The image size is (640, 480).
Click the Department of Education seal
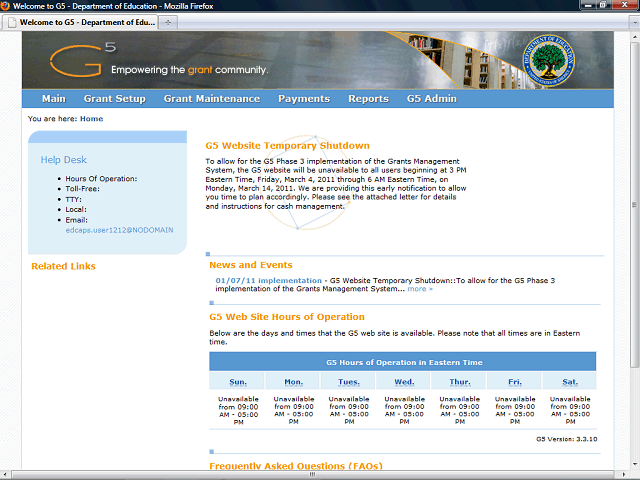552,61
